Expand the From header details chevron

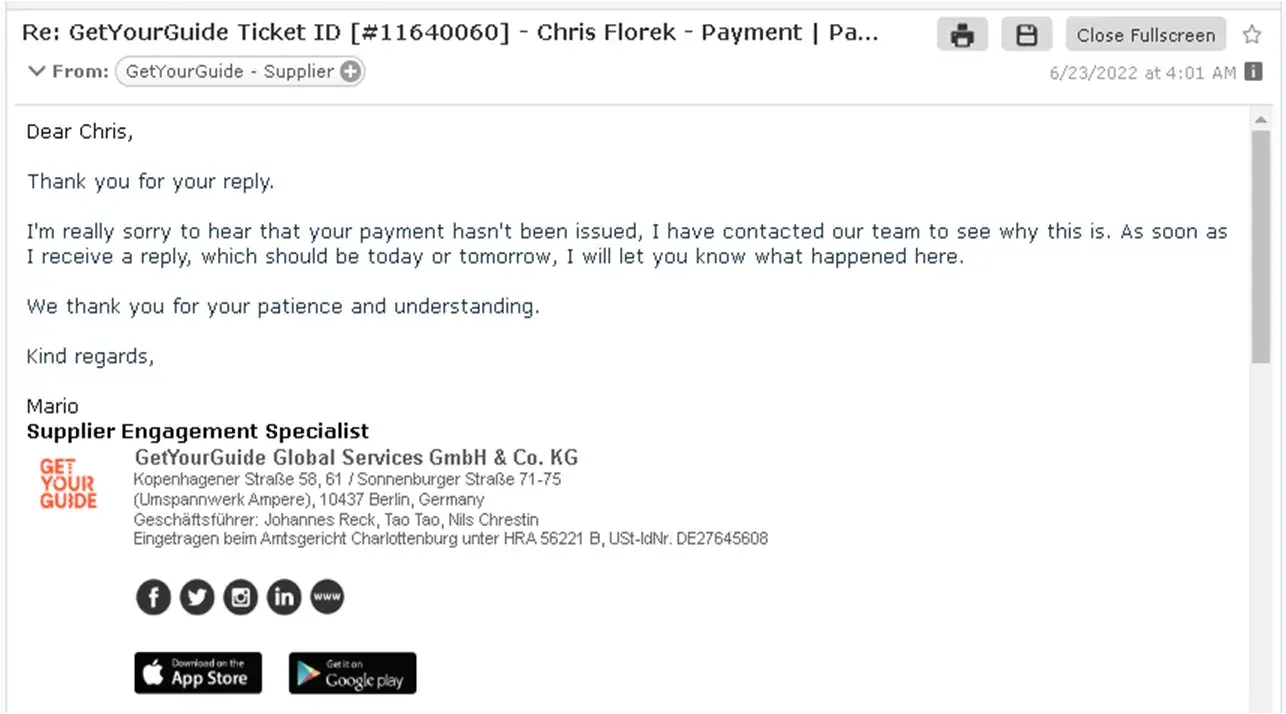(x=37, y=71)
